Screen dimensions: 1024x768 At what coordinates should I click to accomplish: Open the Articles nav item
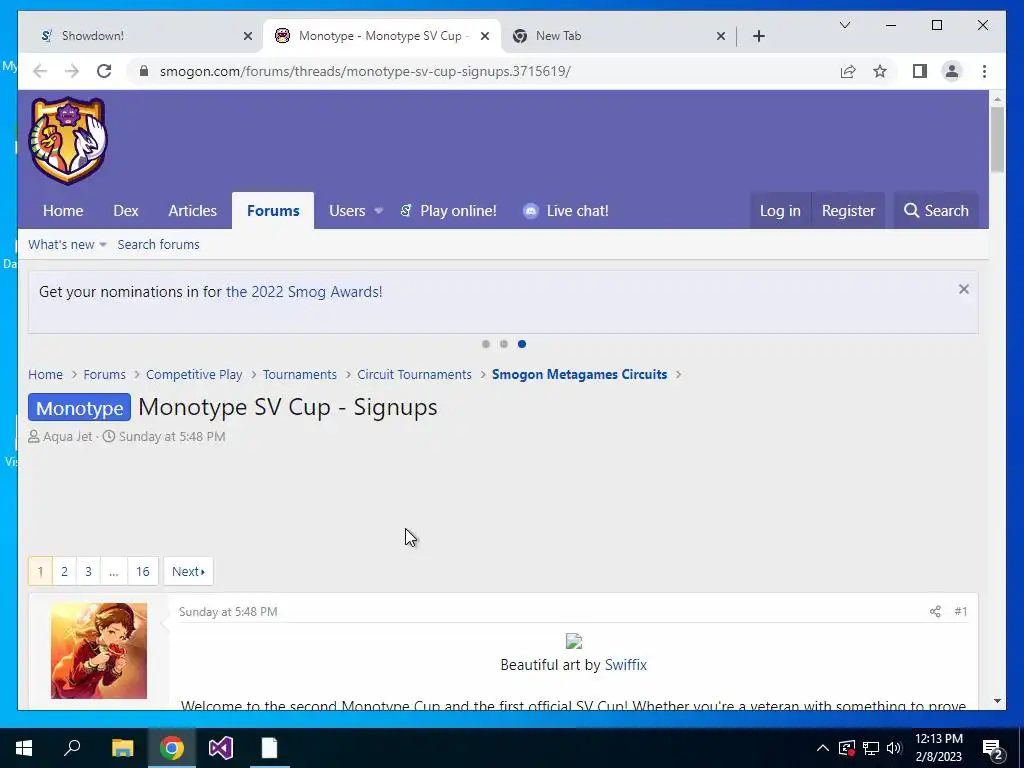(192, 211)
